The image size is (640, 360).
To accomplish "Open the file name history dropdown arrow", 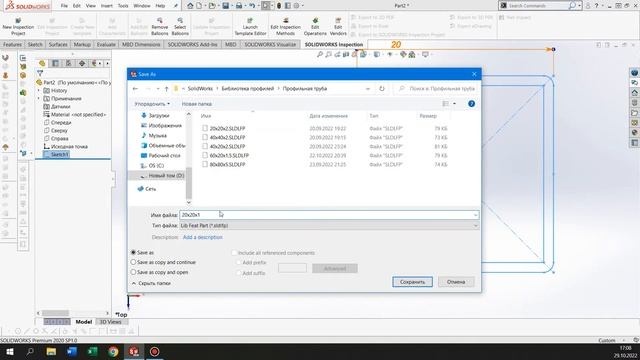I will point(475,215).
